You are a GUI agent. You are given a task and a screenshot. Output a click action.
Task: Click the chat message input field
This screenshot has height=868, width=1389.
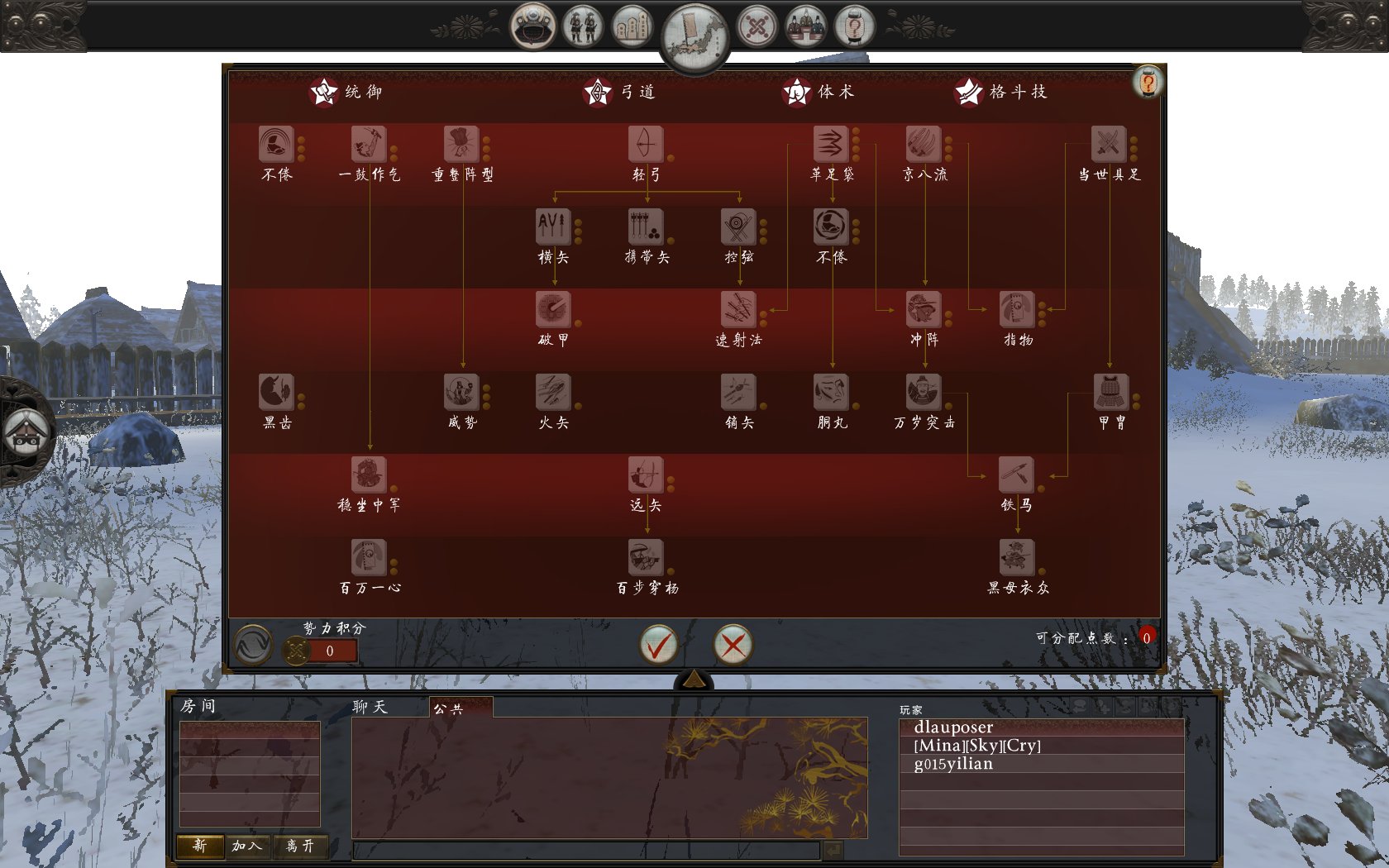(x=585, y=850)
